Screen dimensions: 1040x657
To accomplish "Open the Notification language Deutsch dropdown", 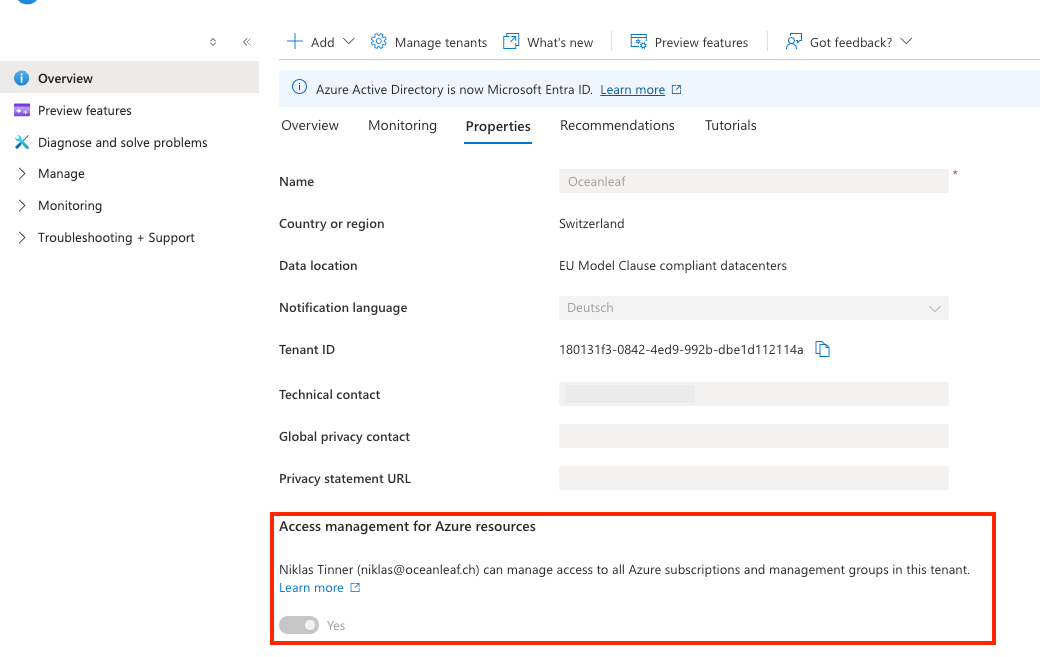I will (753, 308).
